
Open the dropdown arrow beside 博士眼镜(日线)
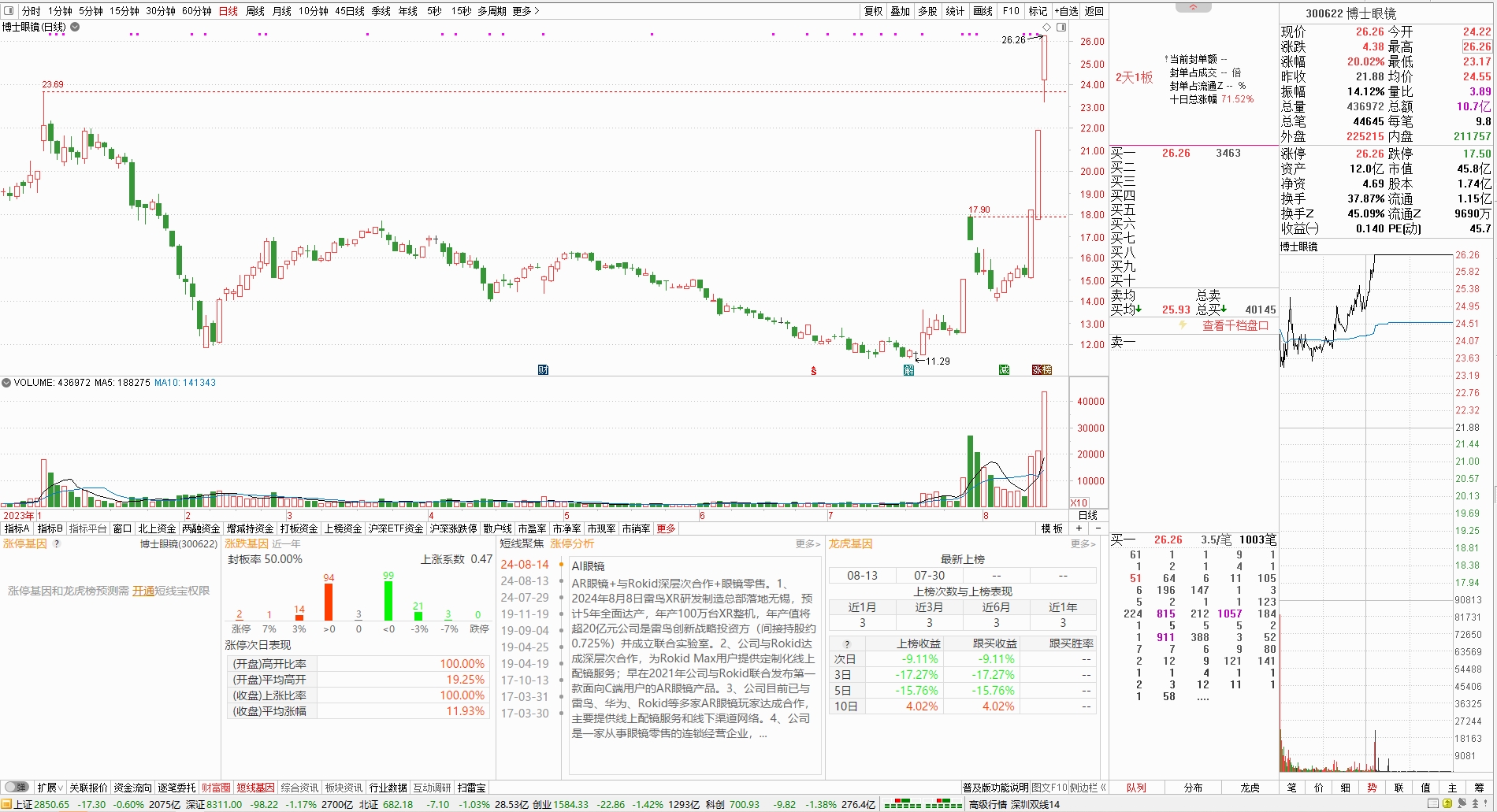click(x=75, y=27)
